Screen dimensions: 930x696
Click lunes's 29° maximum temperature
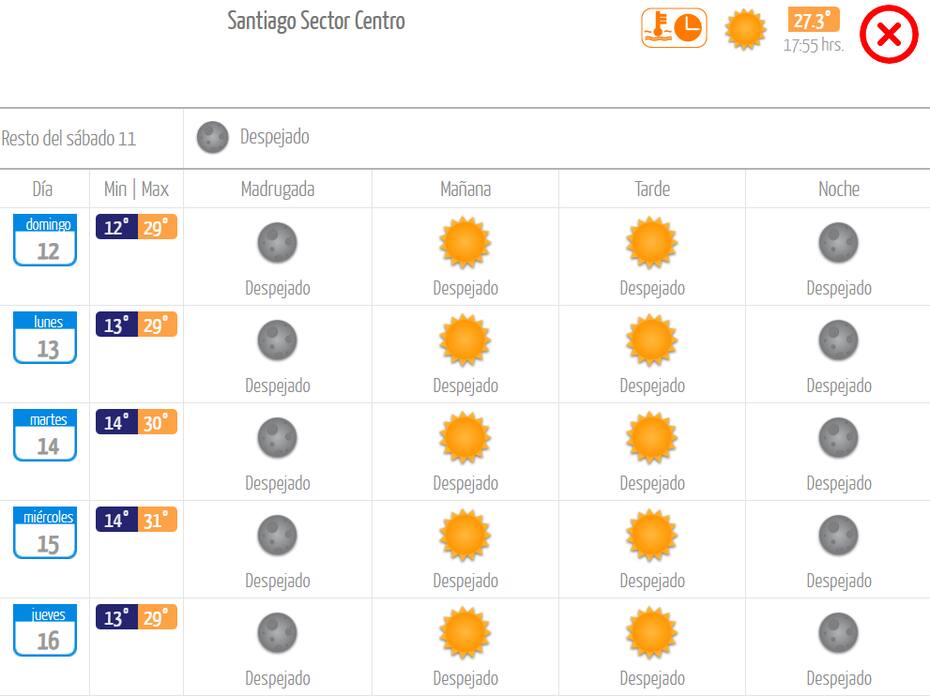tap(157, 325)
